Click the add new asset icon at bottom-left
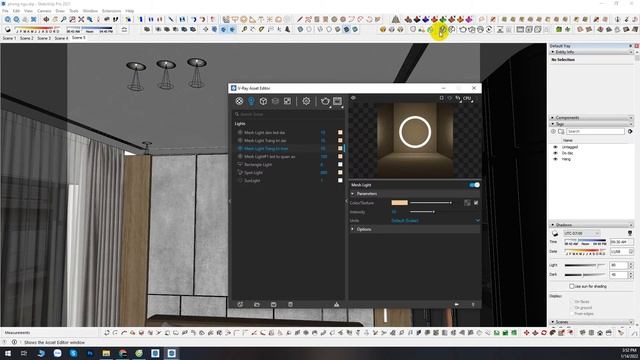This screenshot has width=640, height=360. (x=240, y=304)
